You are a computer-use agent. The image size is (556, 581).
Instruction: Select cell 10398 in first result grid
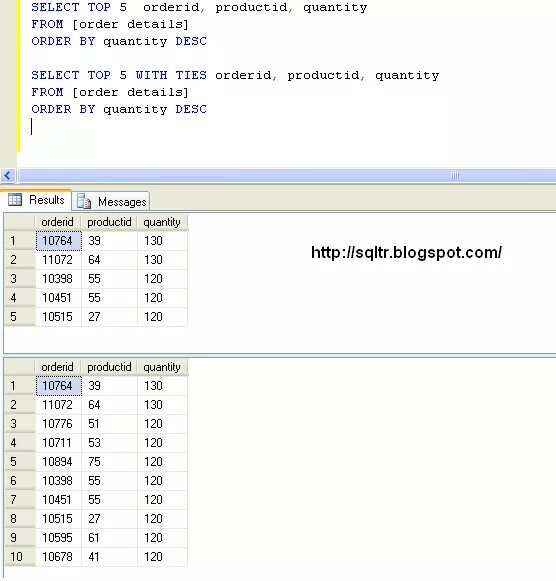(x=59, y=279)
